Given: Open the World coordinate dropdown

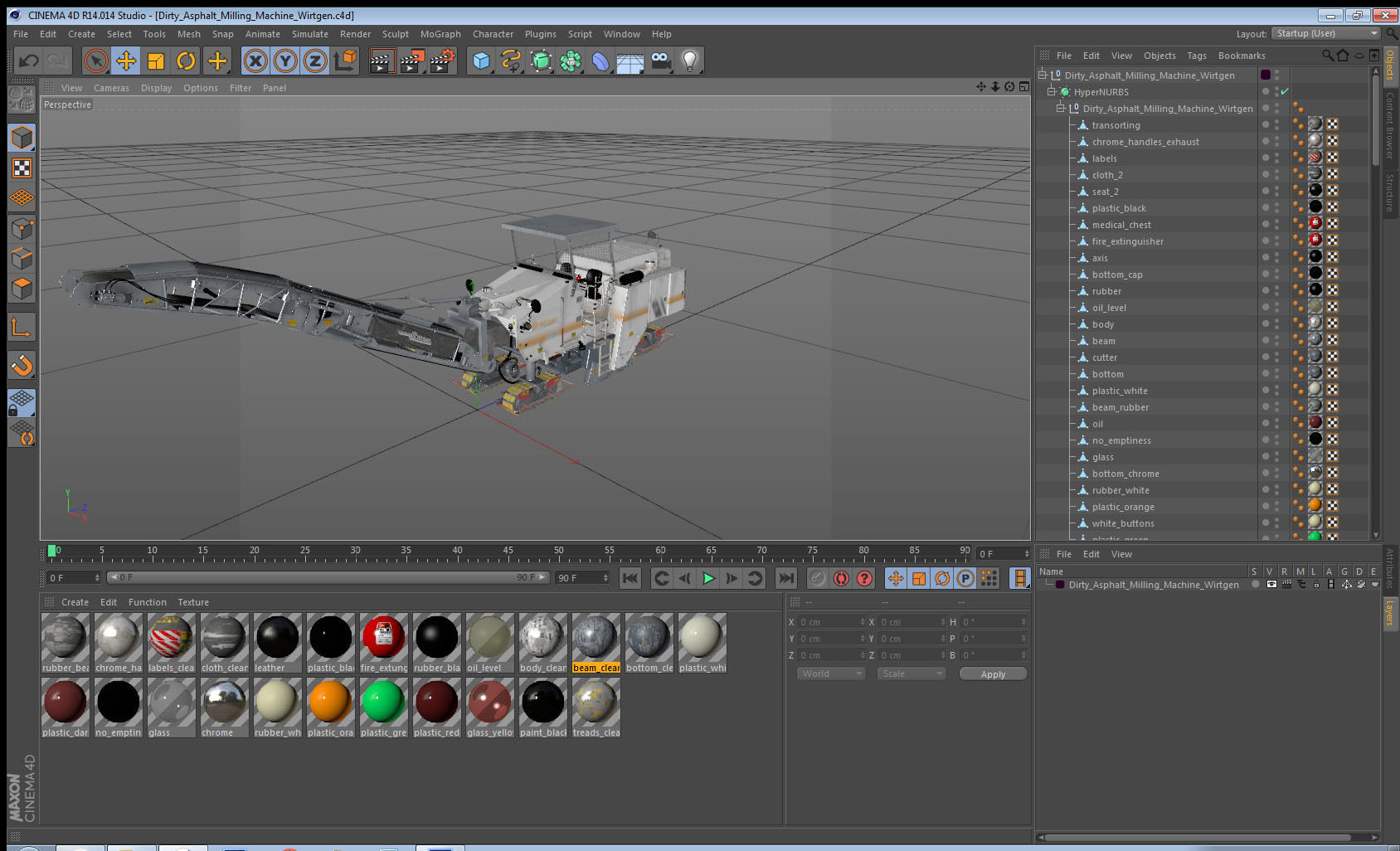Looking at the screenshot, I should coord(831,674).
